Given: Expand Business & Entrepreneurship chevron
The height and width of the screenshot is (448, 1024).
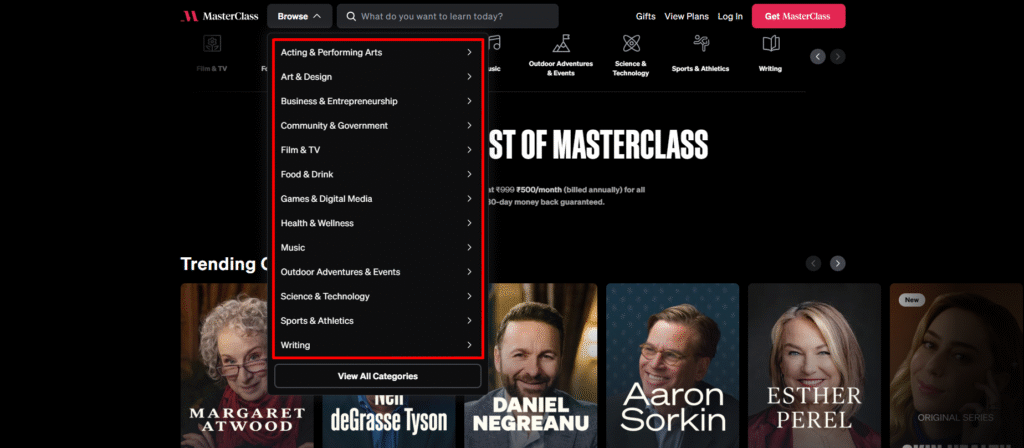Looking at the screenshot, I should tap(469, 101).
